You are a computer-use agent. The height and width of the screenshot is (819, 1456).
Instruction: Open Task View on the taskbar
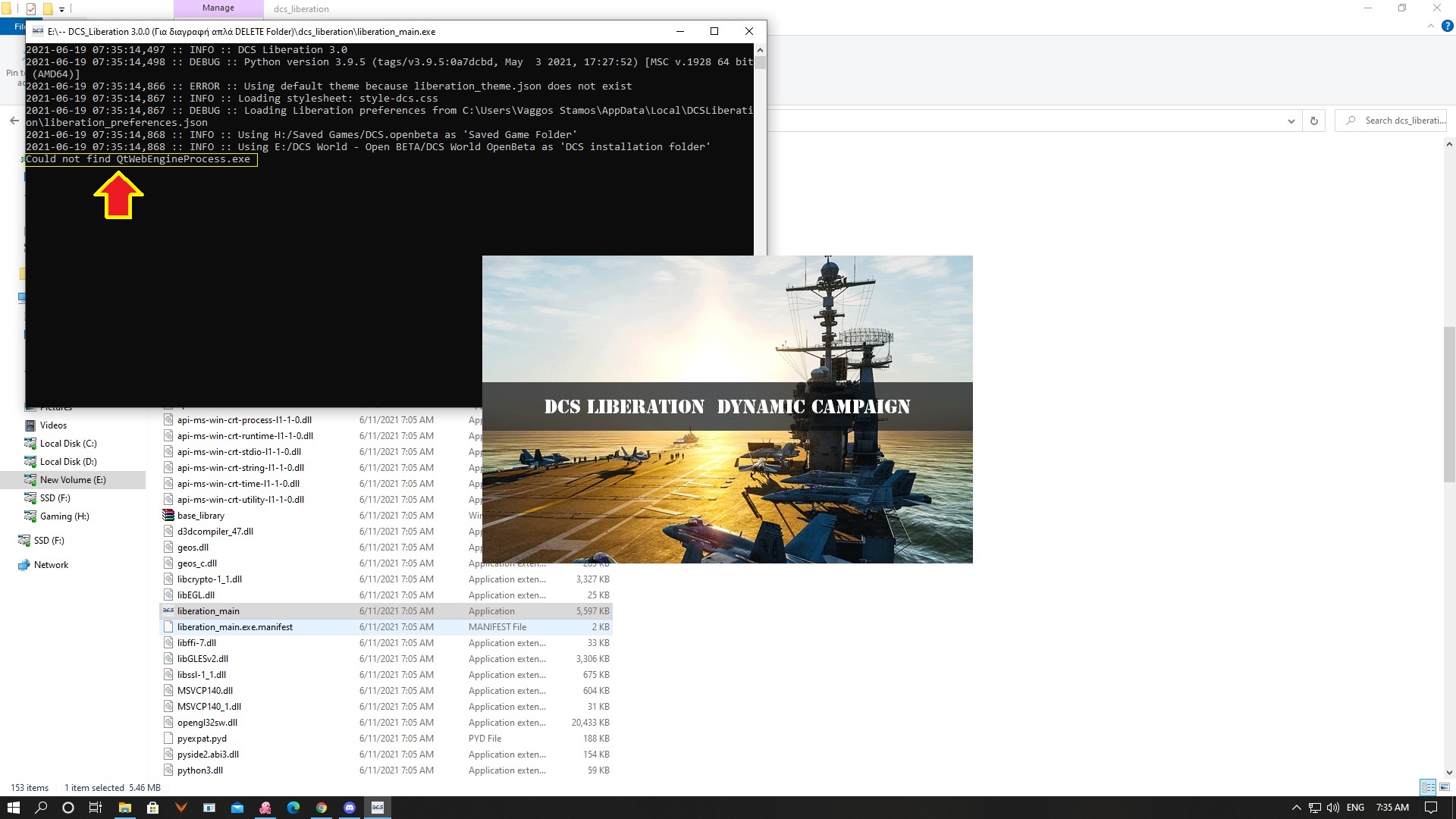[x=95, y=808]
